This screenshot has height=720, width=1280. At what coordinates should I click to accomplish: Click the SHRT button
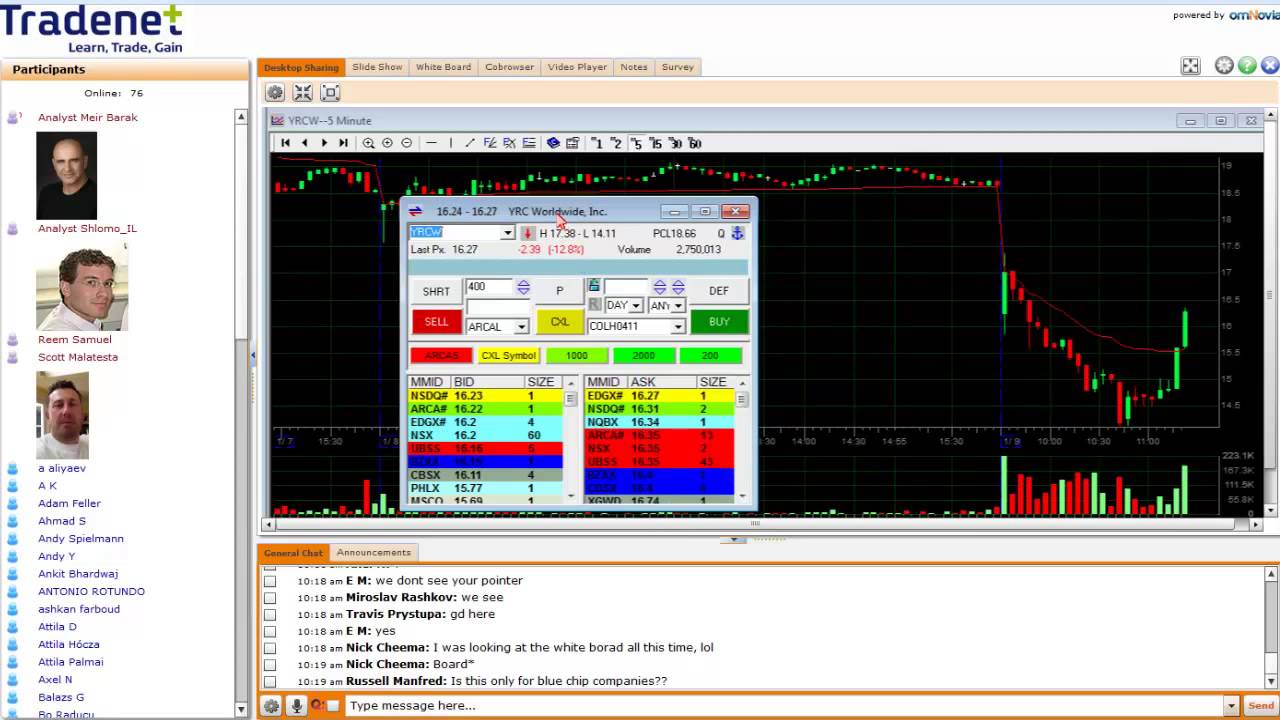click(x=436, y=291)
